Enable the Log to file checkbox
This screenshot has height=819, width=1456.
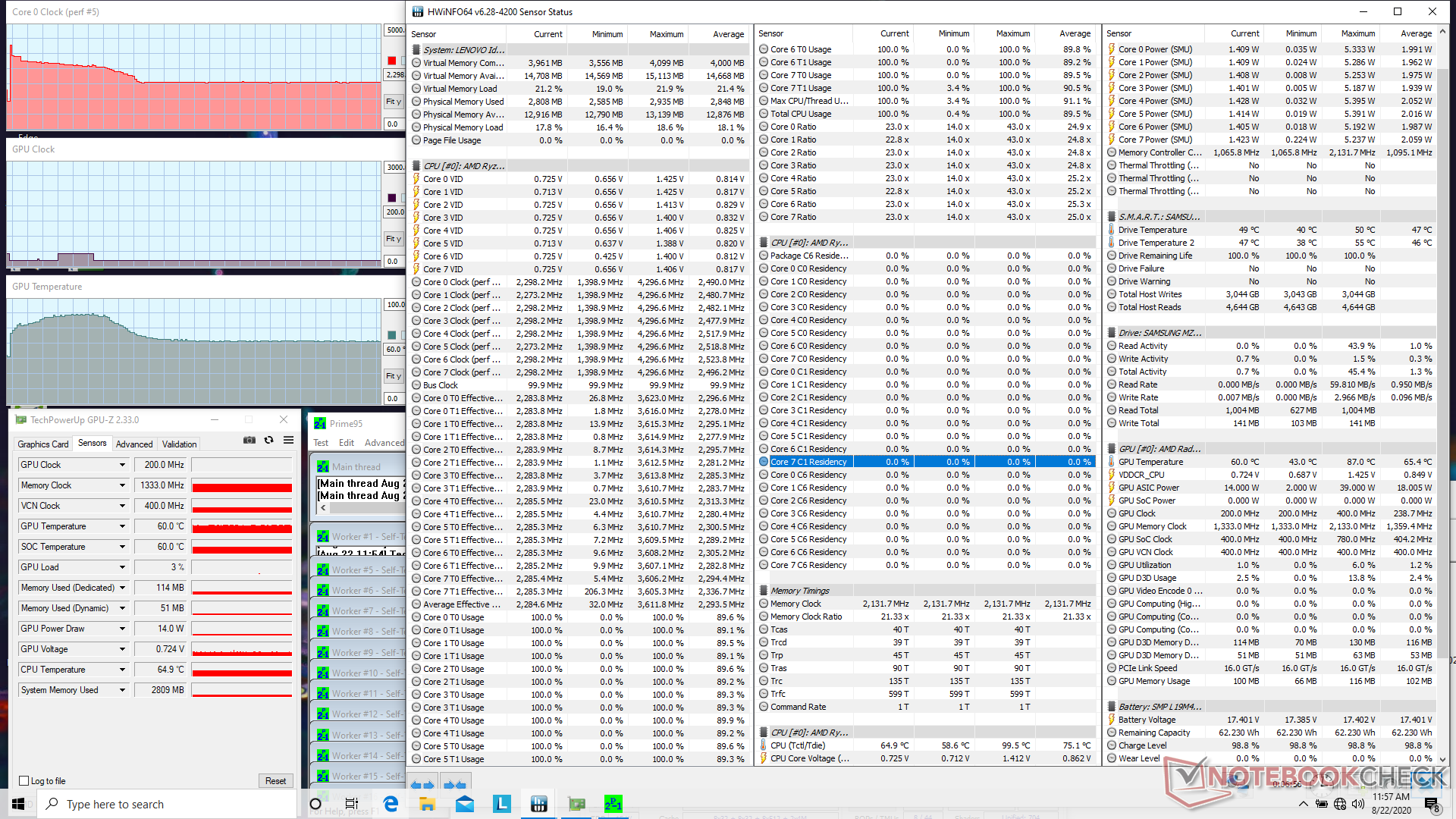(x=24, y=781)
